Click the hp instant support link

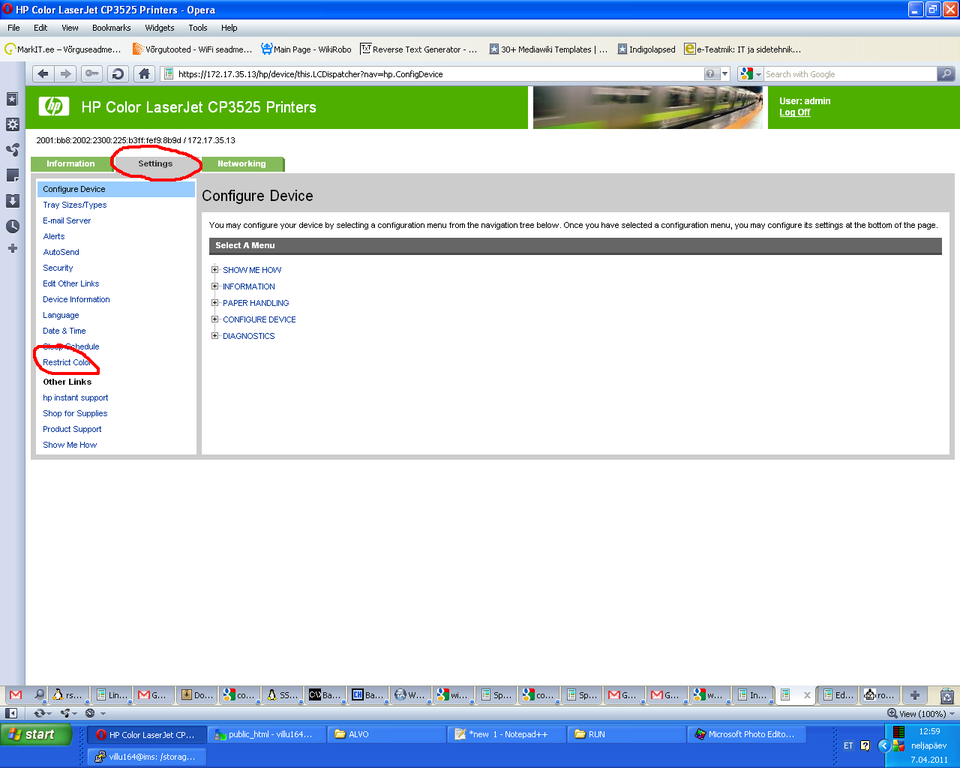coord(75,397)
